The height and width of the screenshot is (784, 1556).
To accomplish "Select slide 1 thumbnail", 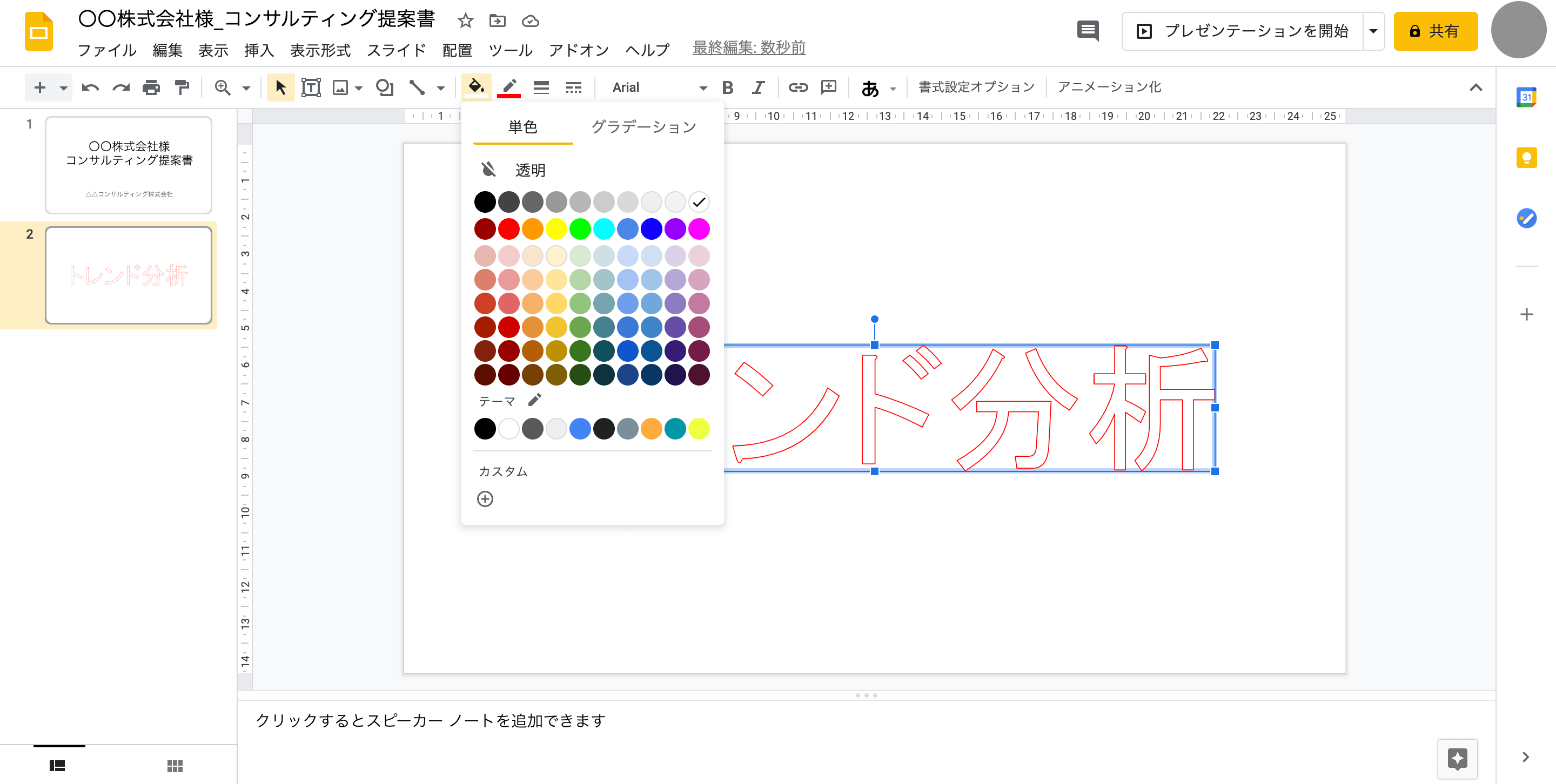I will [129, 165].
